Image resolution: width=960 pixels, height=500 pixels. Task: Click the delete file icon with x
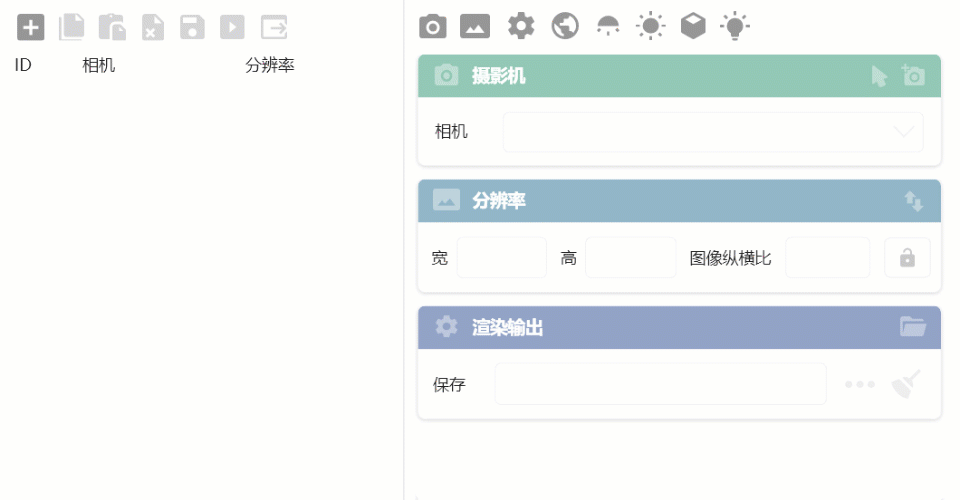click(x=152, y=28)
